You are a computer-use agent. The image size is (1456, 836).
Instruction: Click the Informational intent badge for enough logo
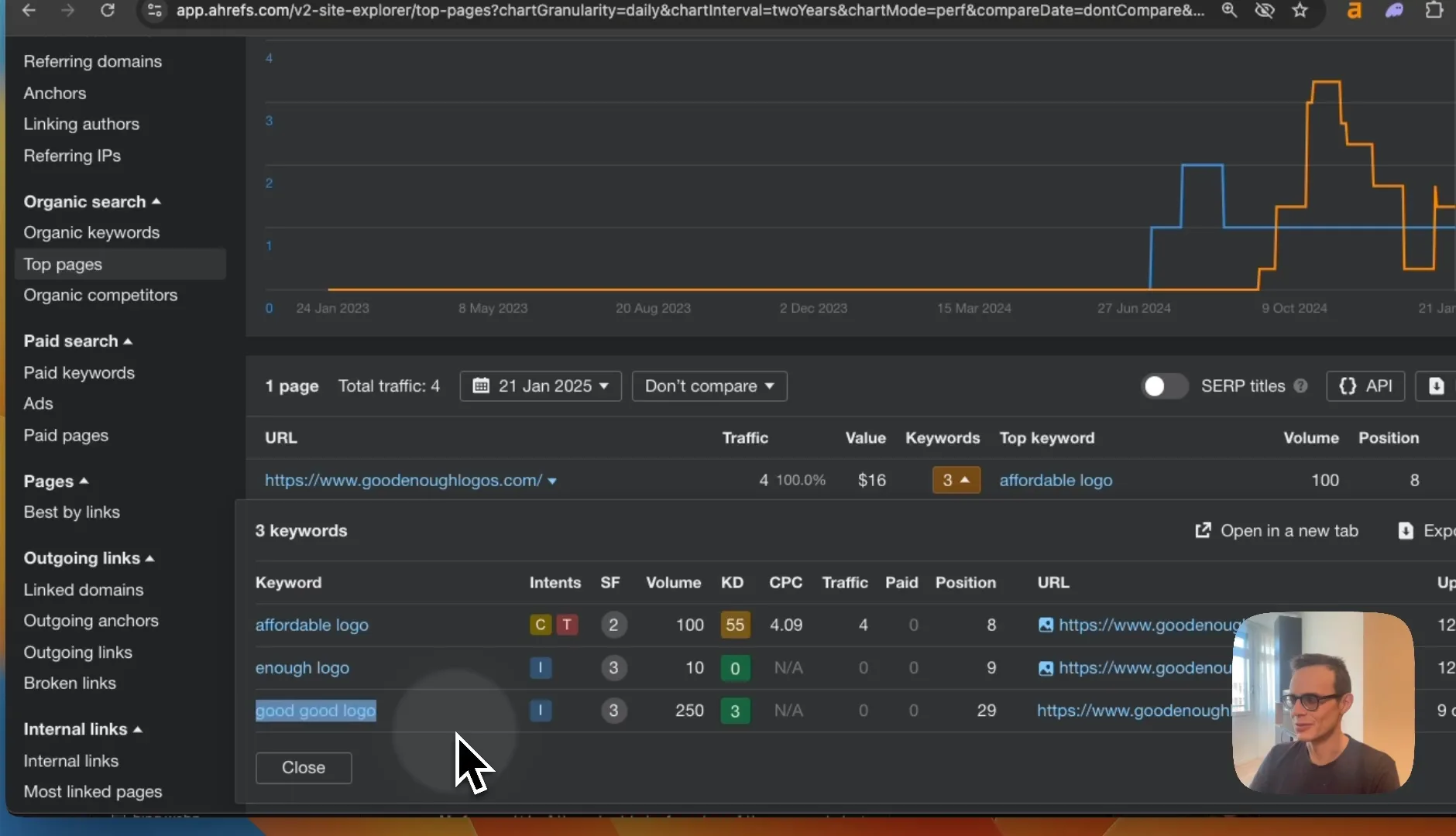click(541, 667)
